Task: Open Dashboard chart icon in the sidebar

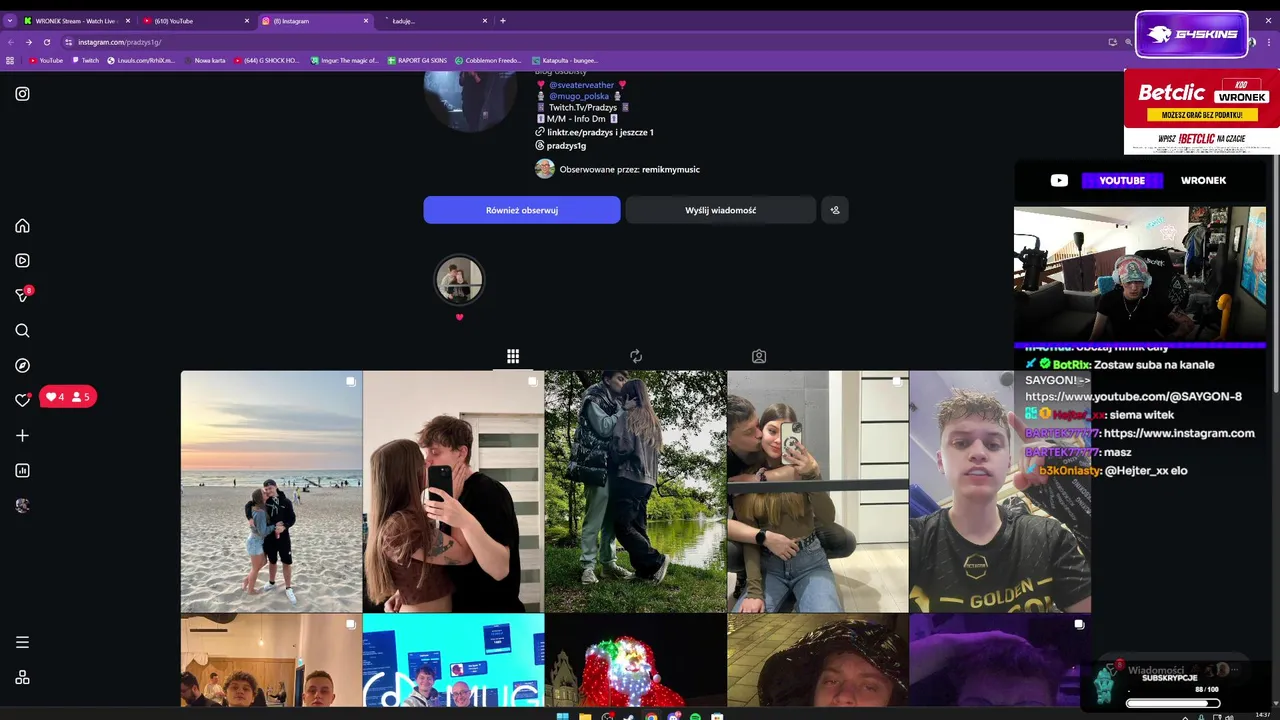Action: pos(22,471)
